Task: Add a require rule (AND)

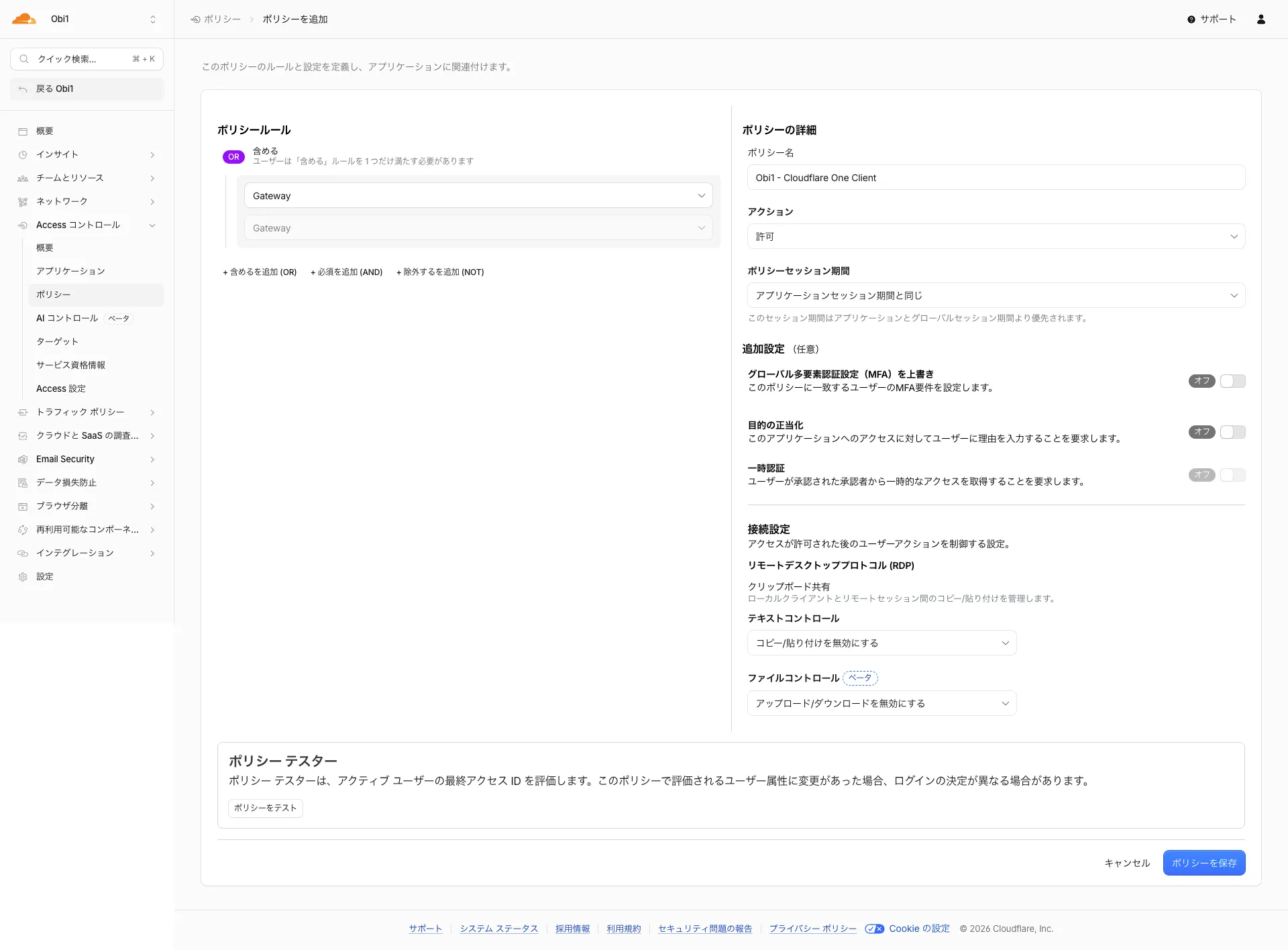Action: pyautogui.click(x=346, y=272)
